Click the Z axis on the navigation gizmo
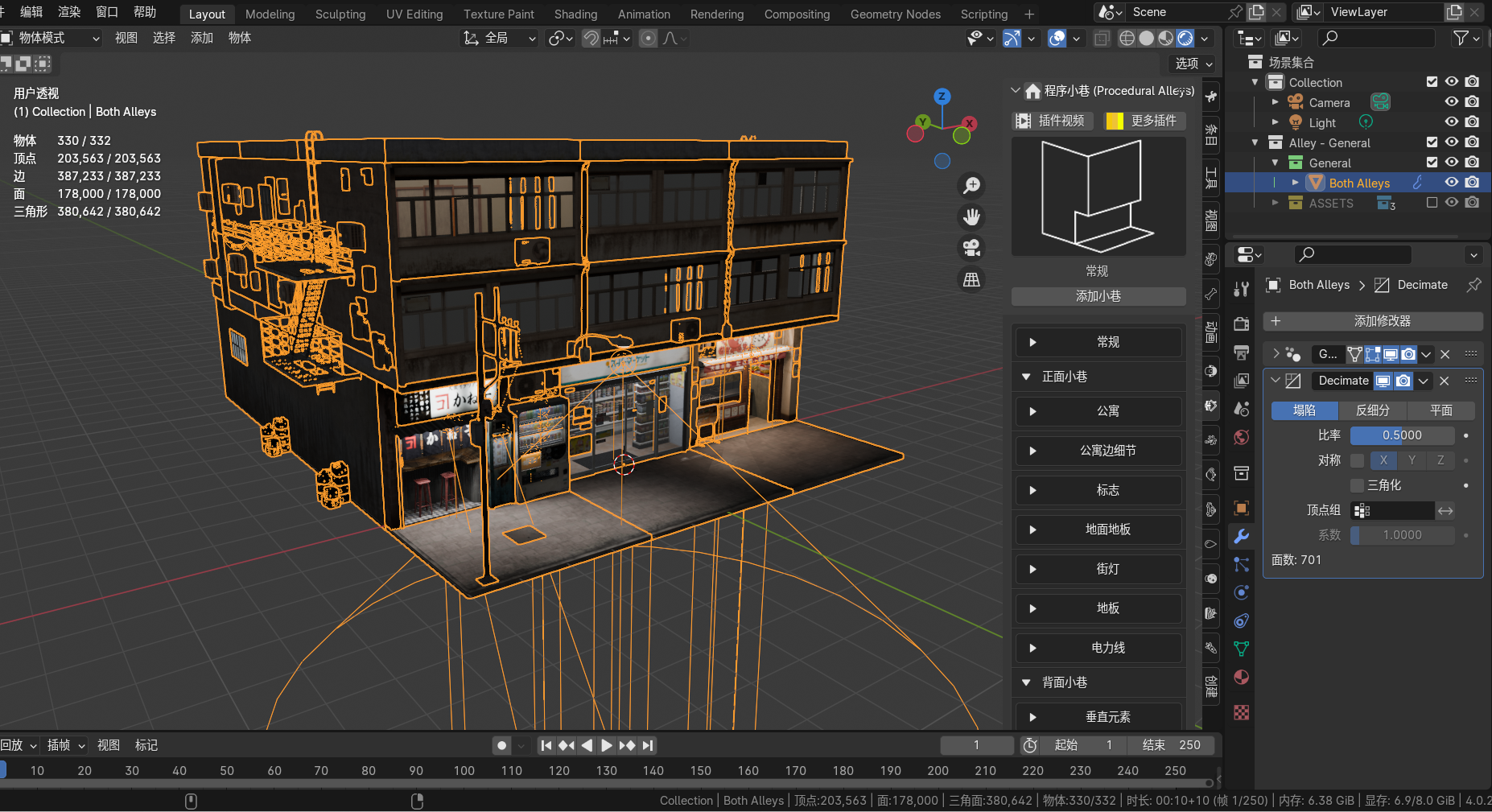This screenshot has height=812, width=1492. pyautogui.click(x=942, y=97)
